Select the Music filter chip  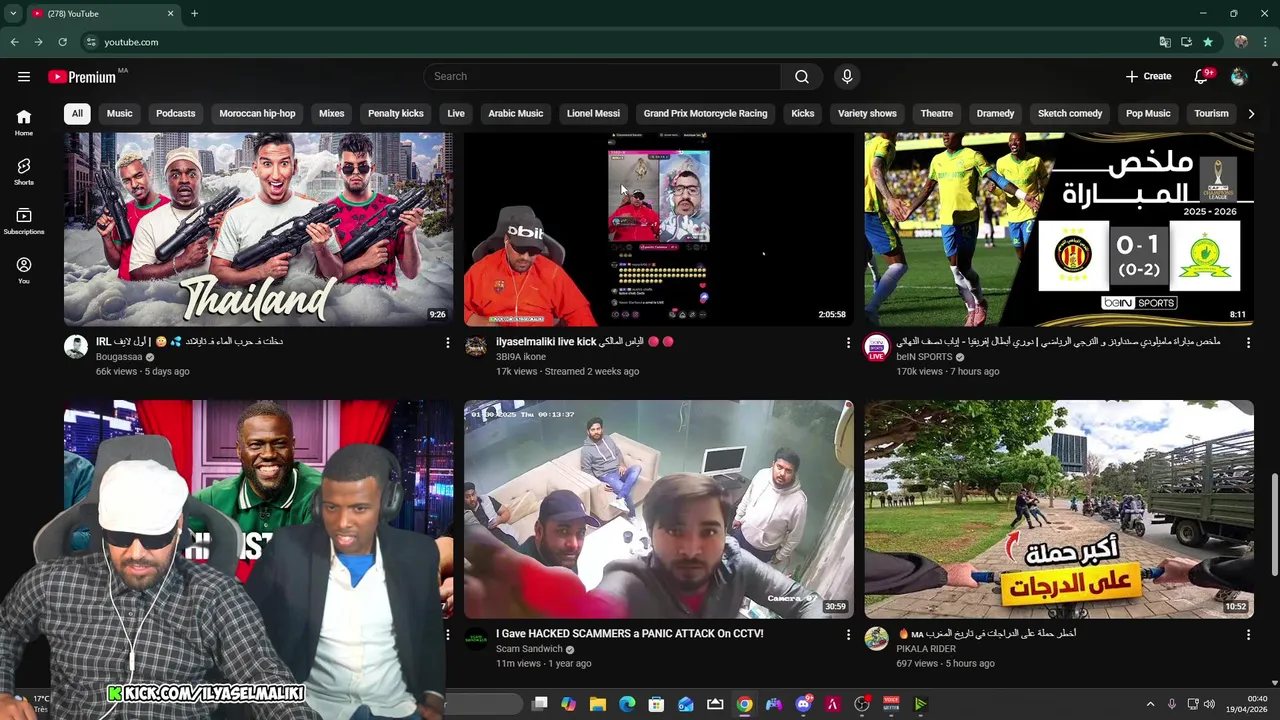point(119,113)
